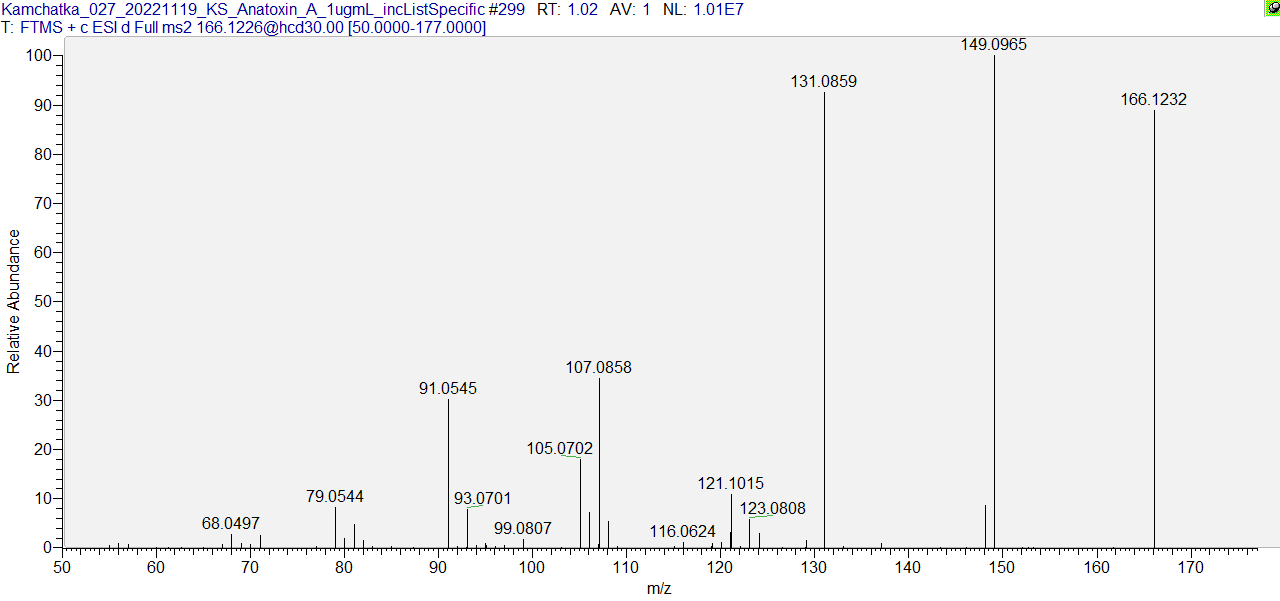
Task: Click the 166.1232 precursor ion label
Action: pyautogui.click(x=1153, y=100)
